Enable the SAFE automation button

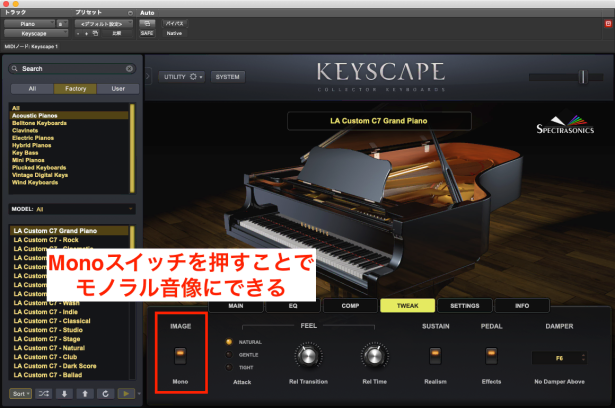click(x=147, y=33)
